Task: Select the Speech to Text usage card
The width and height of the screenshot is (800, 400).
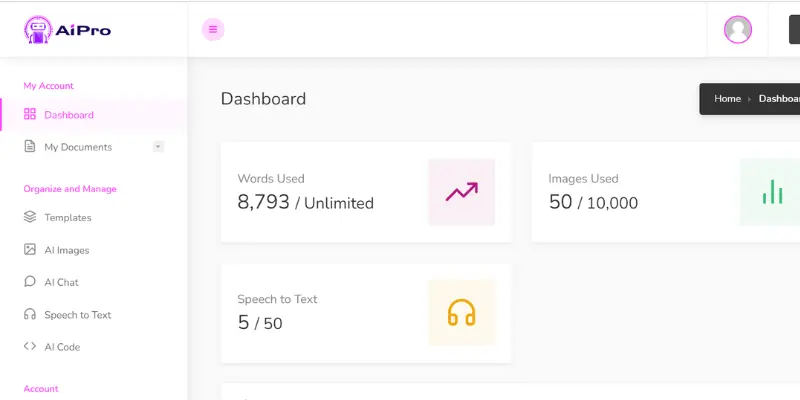Action: click(366, 313)
